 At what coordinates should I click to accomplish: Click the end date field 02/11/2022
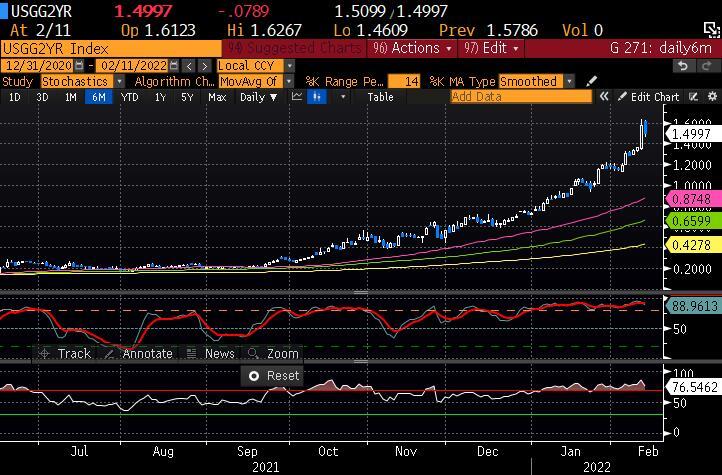coord(132,65)
